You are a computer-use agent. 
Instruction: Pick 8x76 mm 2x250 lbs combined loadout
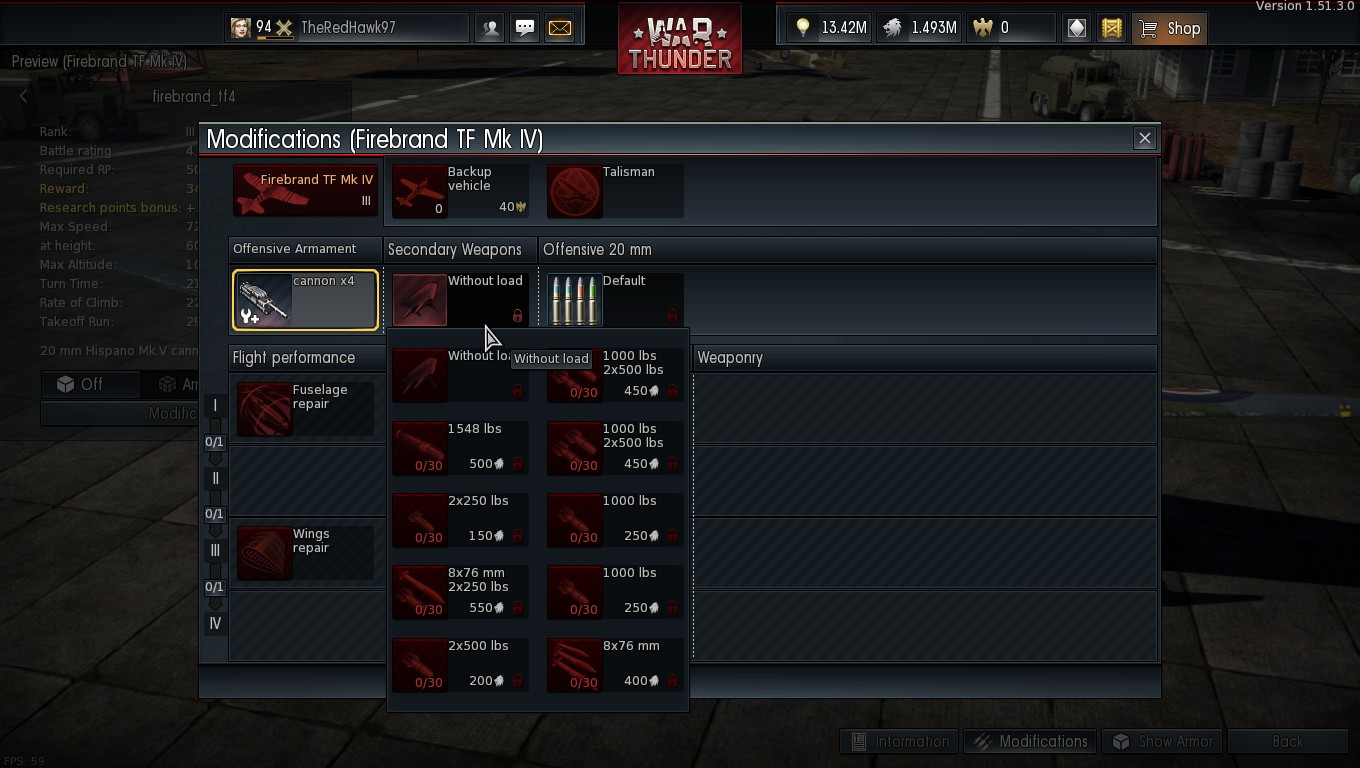460,591
